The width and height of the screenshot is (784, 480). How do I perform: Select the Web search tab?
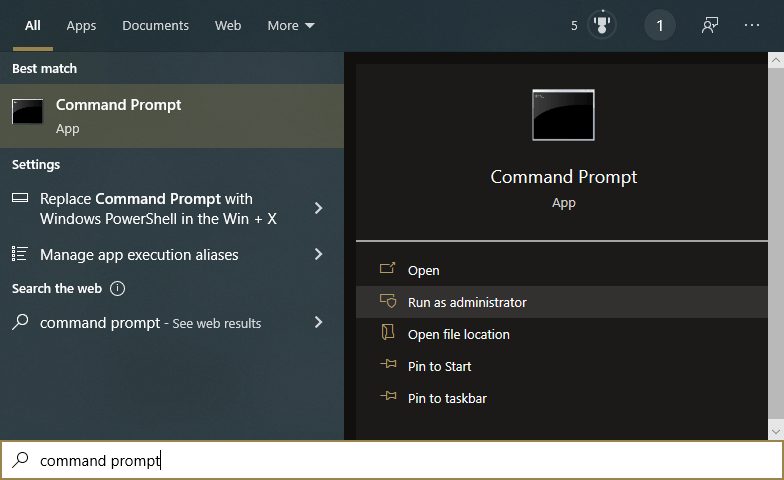(228, 26)
